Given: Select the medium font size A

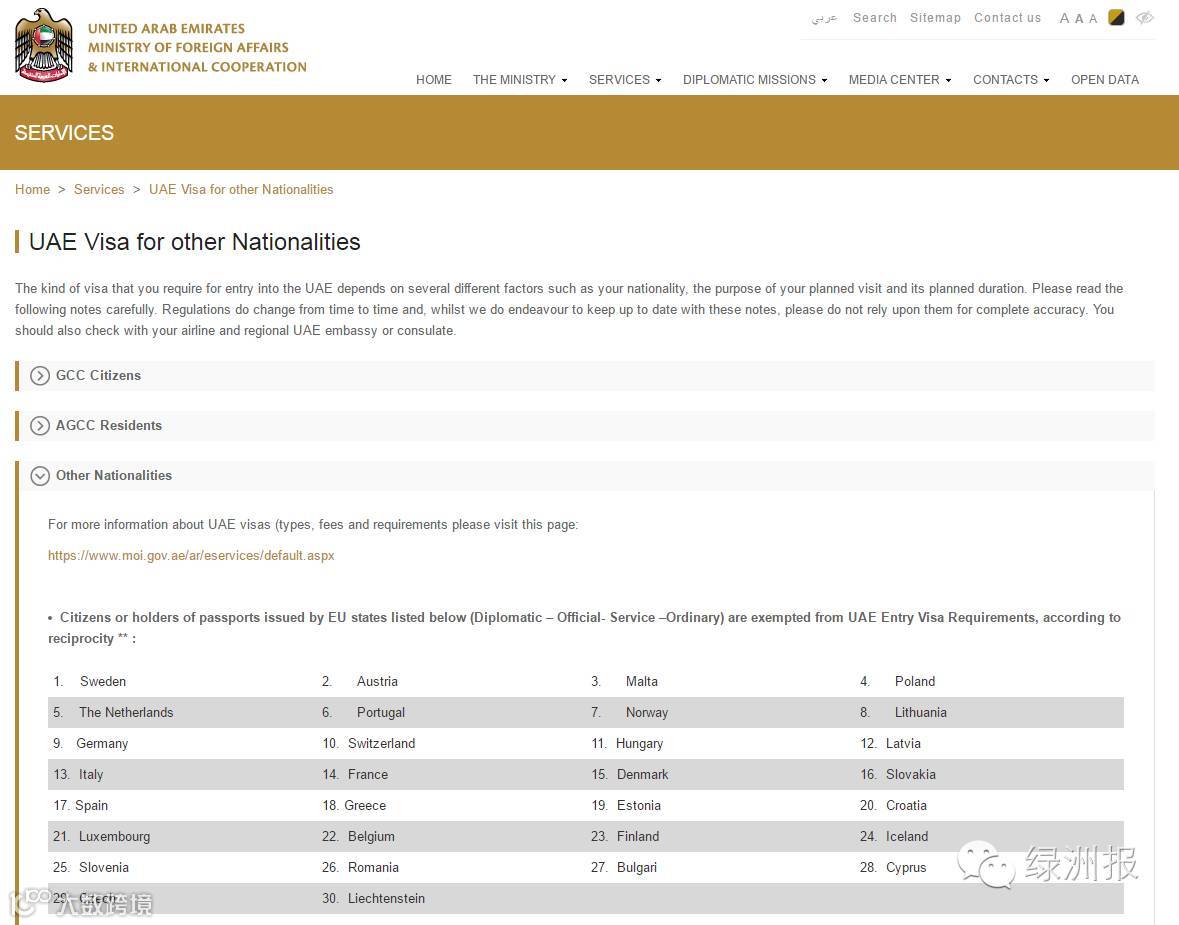Looking at the screenshot, I should point(1079,19).
